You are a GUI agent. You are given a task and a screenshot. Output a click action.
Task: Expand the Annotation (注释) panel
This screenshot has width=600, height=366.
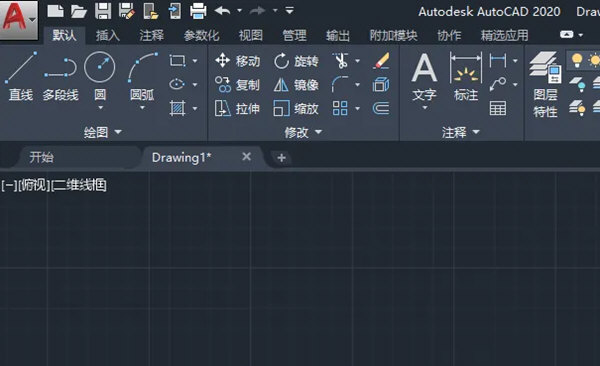coord(460,132)
